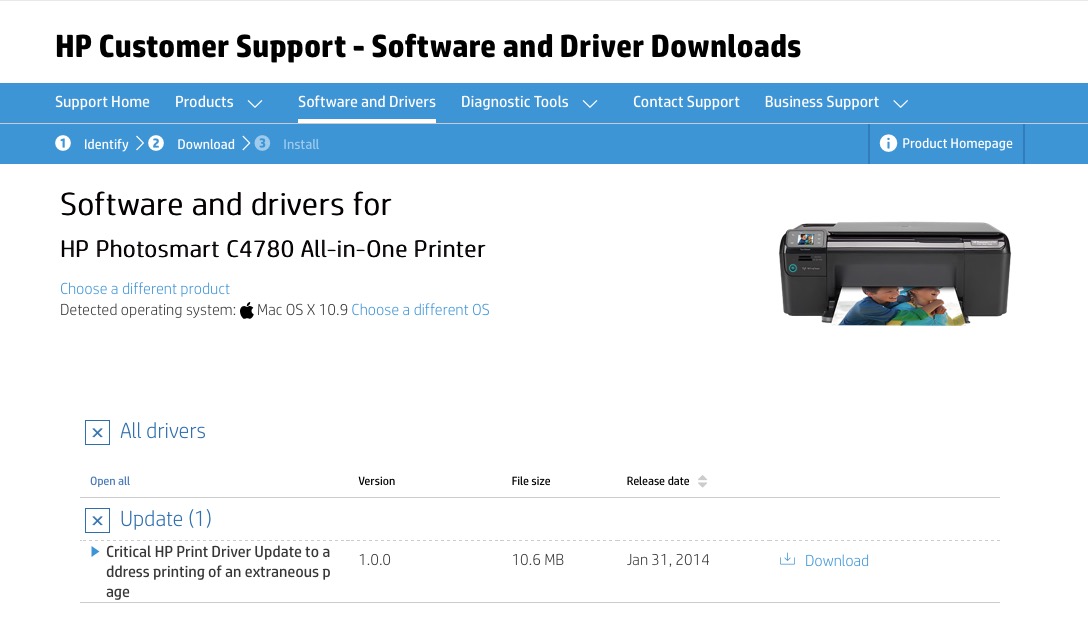Click the step 2 Download circle icon
The height and width of the screenshot is (628, 1088).
pyautogui.click(x=156, y=143)
